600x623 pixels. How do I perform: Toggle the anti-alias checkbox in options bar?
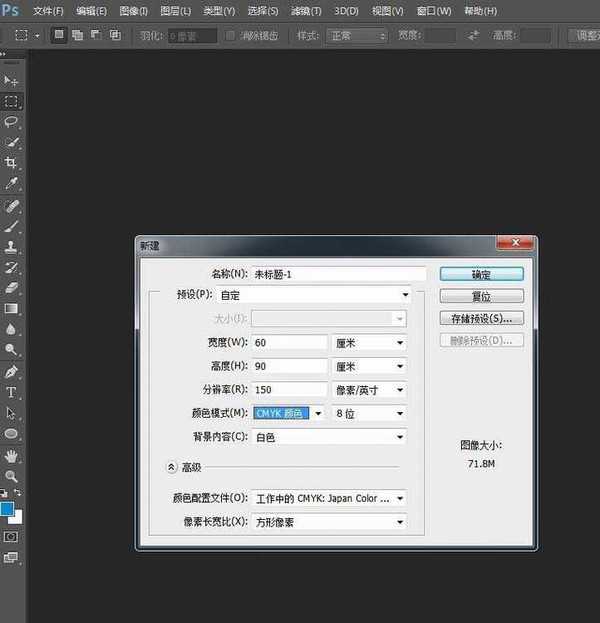click(233, 35)
